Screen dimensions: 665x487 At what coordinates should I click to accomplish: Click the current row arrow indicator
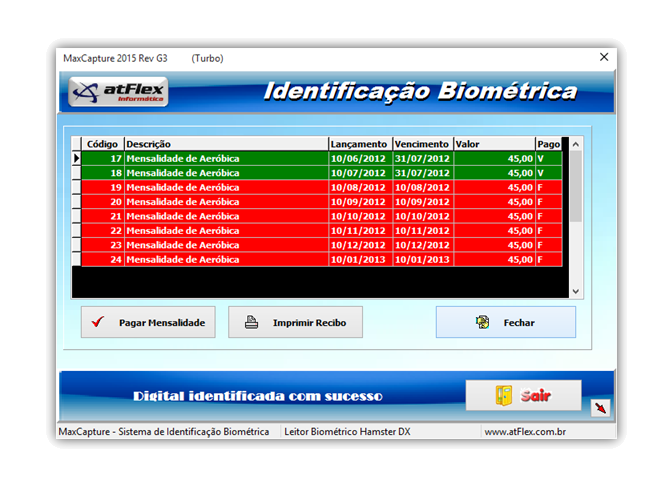[x=76, y=158]
